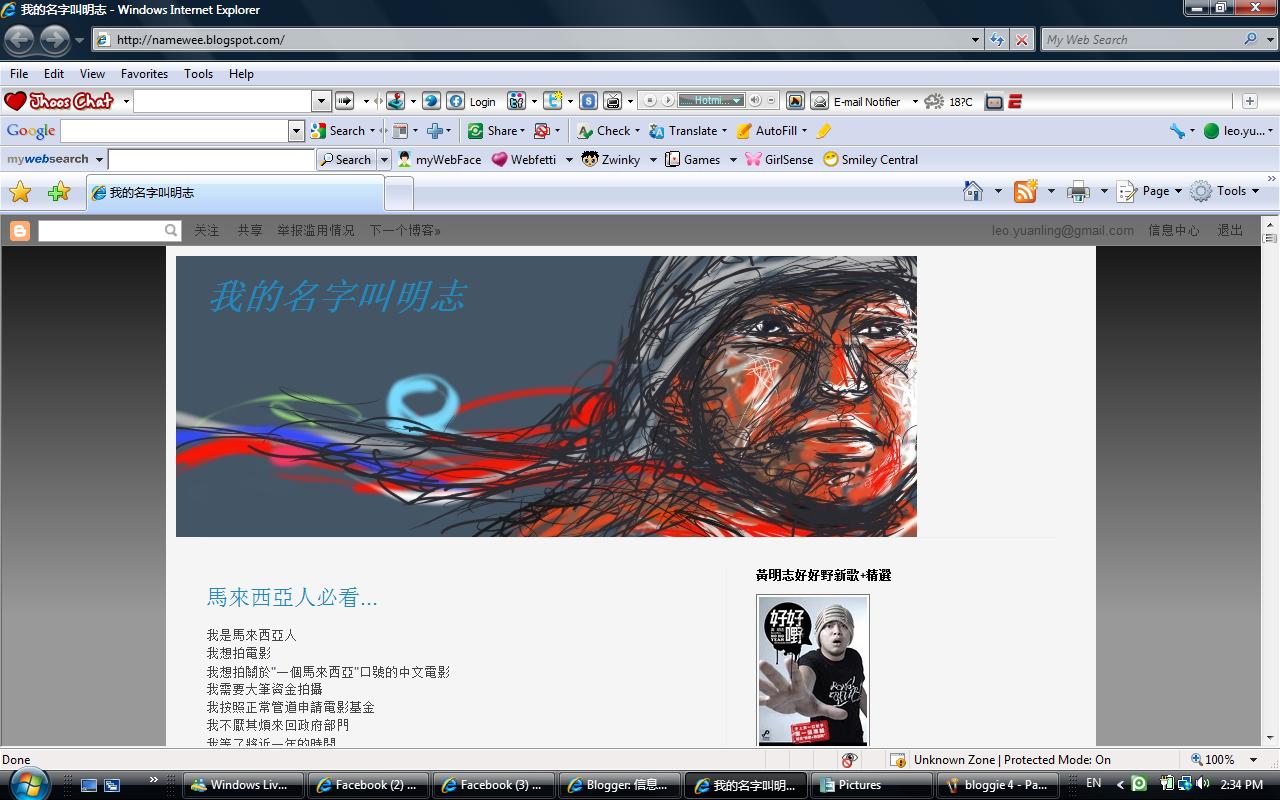Click the orange RSS feeds icon
The height and width of the screenshot is (800, 1280).
(1026, 191)
